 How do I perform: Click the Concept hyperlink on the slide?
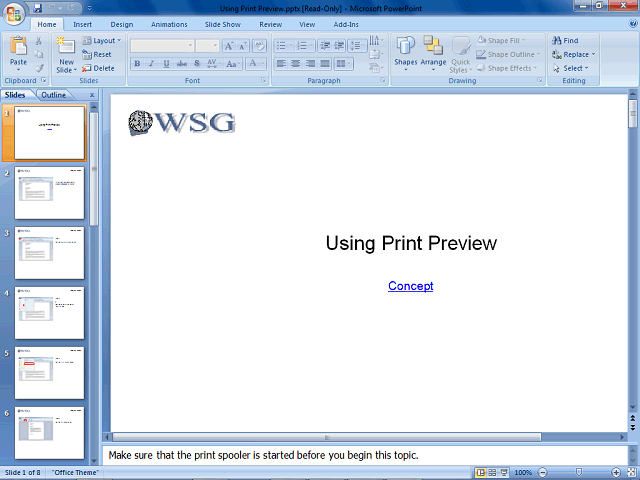coord(410,286)
